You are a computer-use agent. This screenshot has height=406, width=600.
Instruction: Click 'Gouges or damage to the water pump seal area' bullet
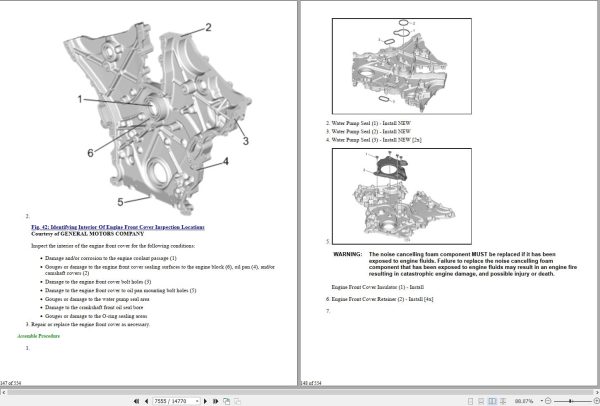pyautogui.click(x=97, y=299)
